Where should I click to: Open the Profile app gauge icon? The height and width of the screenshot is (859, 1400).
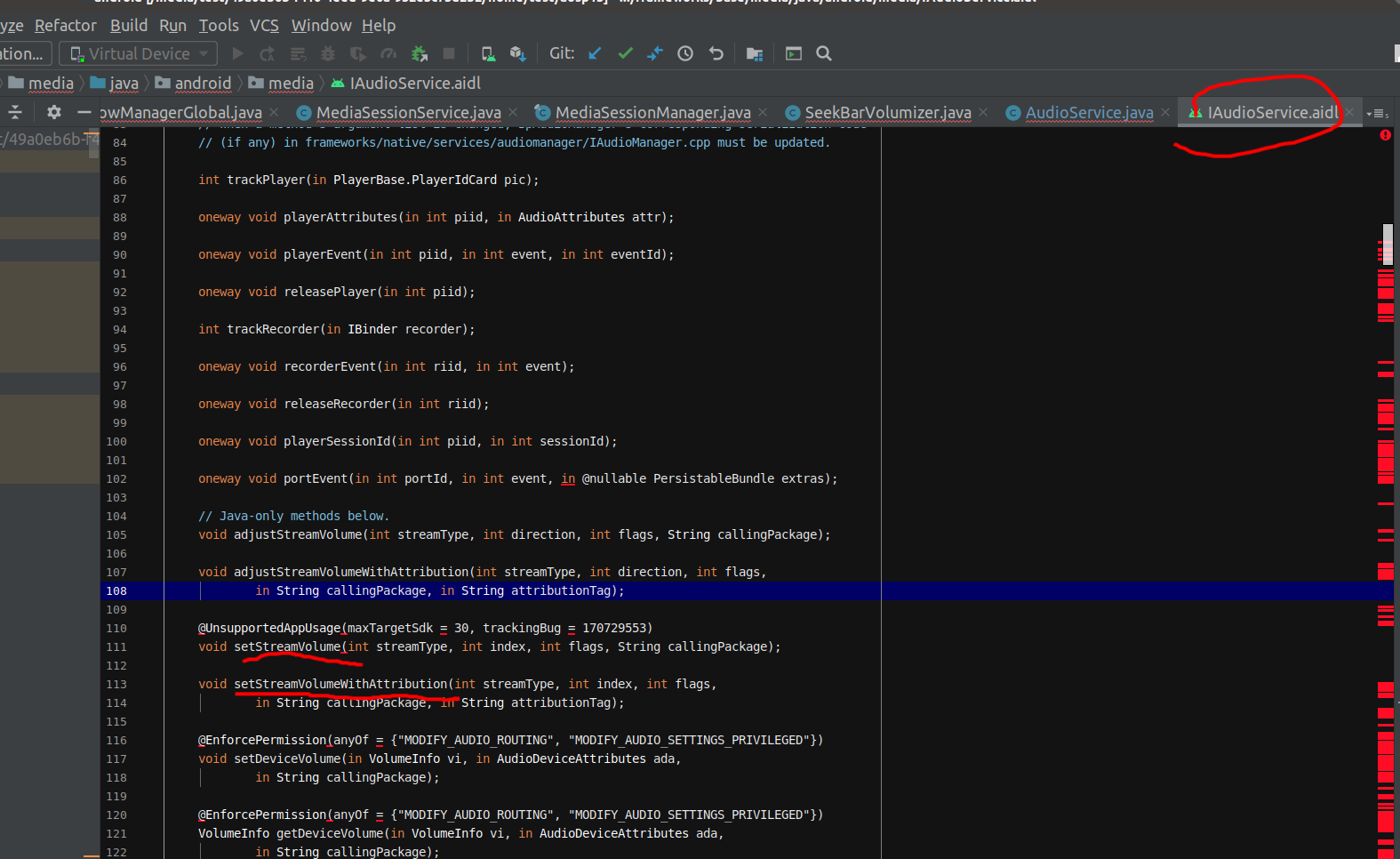(388, 53)
